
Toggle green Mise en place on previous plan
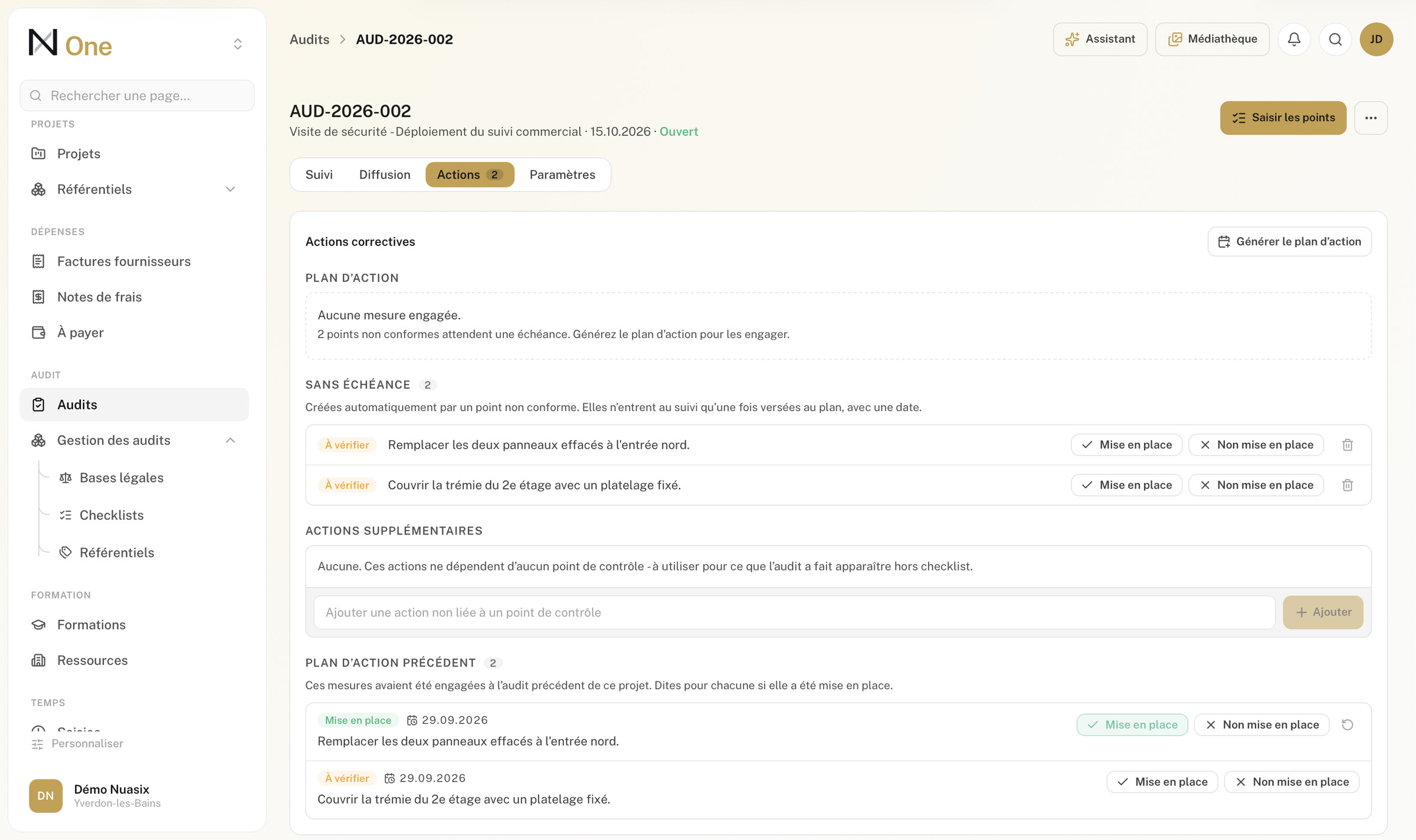[x=1132, y=724]
